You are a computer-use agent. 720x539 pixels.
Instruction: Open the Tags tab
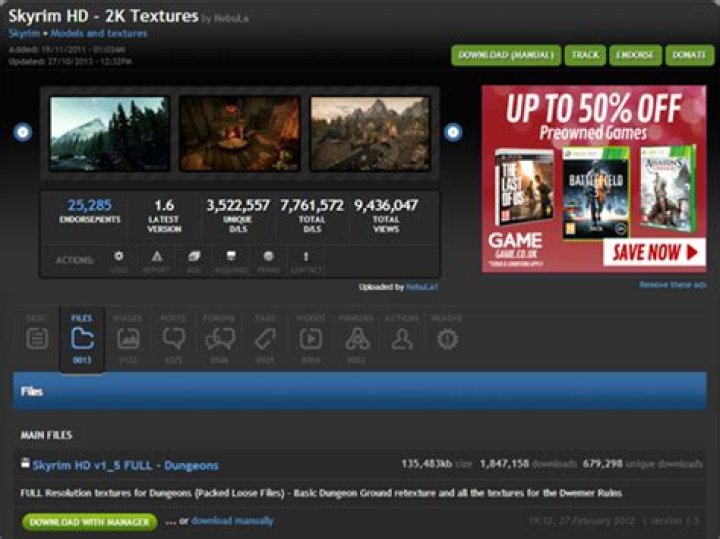265,339
